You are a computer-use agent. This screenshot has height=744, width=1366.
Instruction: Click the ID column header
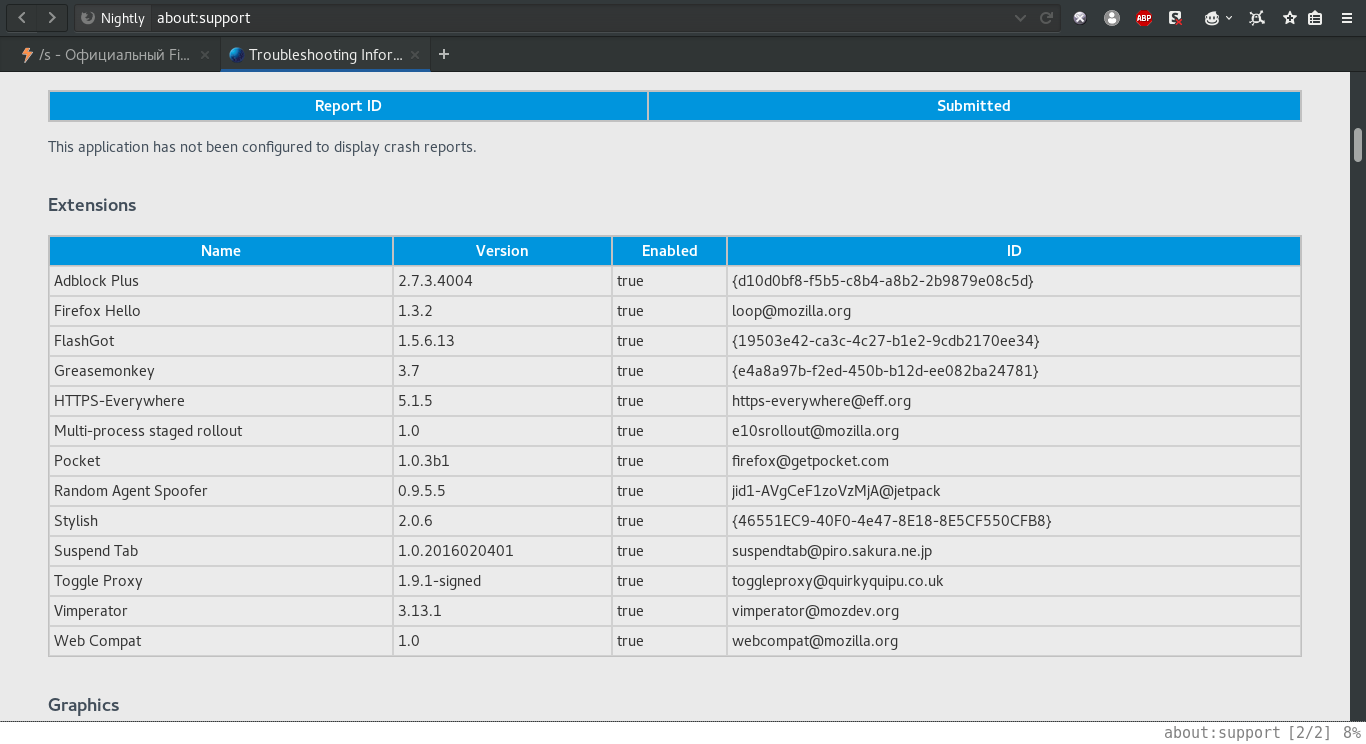[x=1014, y=251]
